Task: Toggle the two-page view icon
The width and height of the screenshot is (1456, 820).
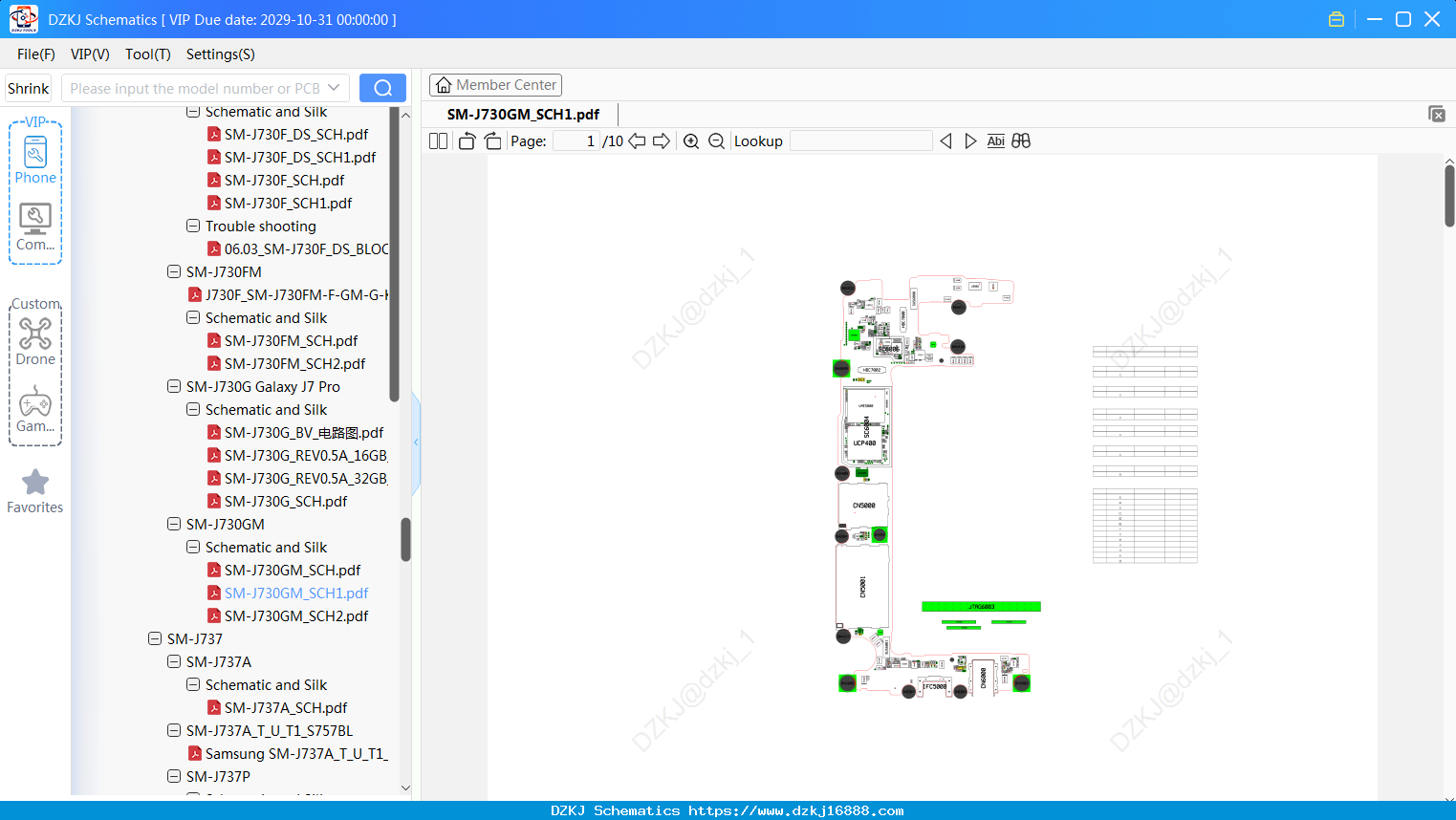Action: [438, 141]
